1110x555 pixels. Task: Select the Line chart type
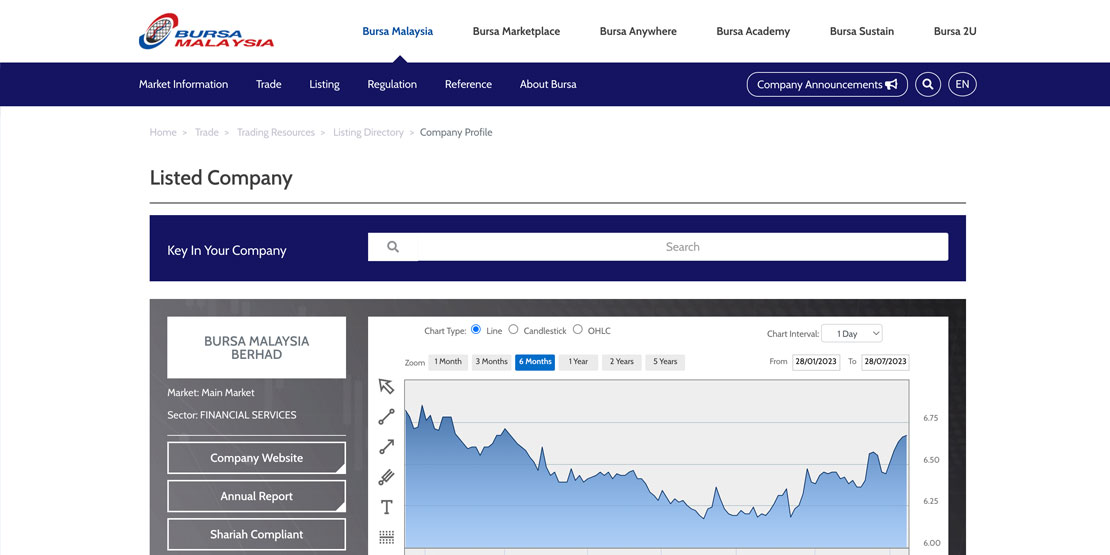coord(476,330)
